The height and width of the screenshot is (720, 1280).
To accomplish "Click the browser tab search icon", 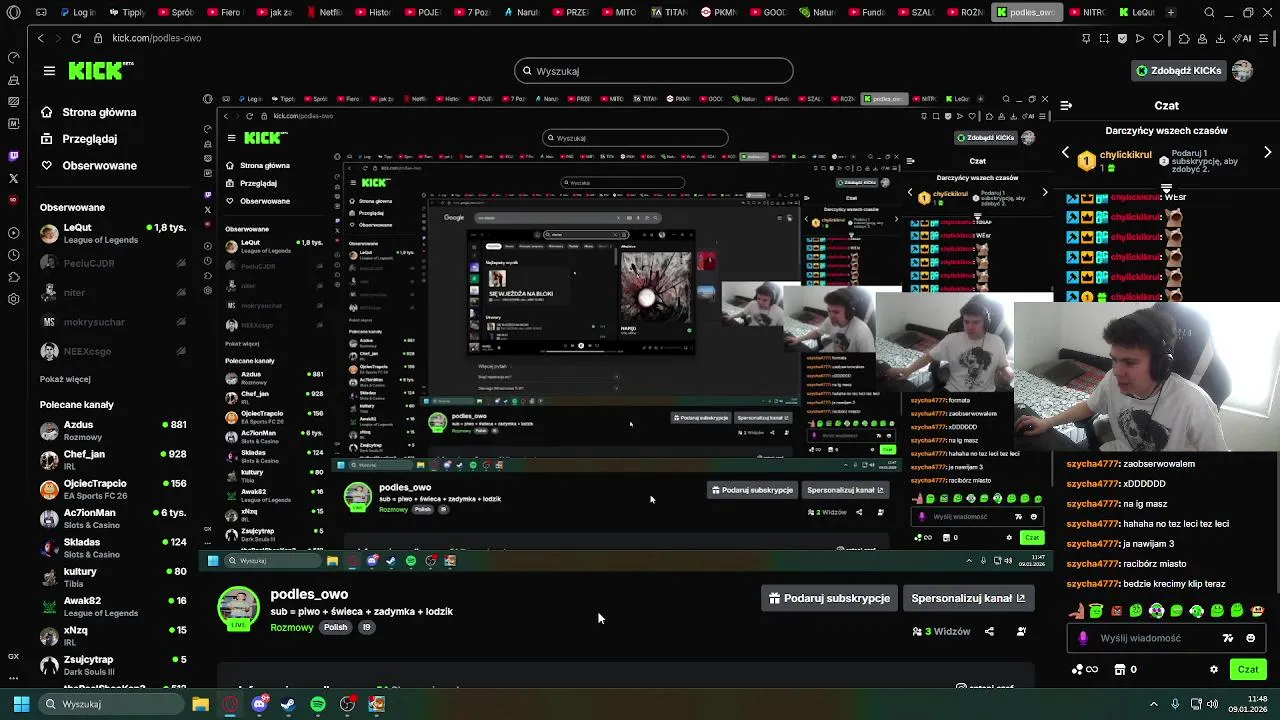I will (1209, 13).
